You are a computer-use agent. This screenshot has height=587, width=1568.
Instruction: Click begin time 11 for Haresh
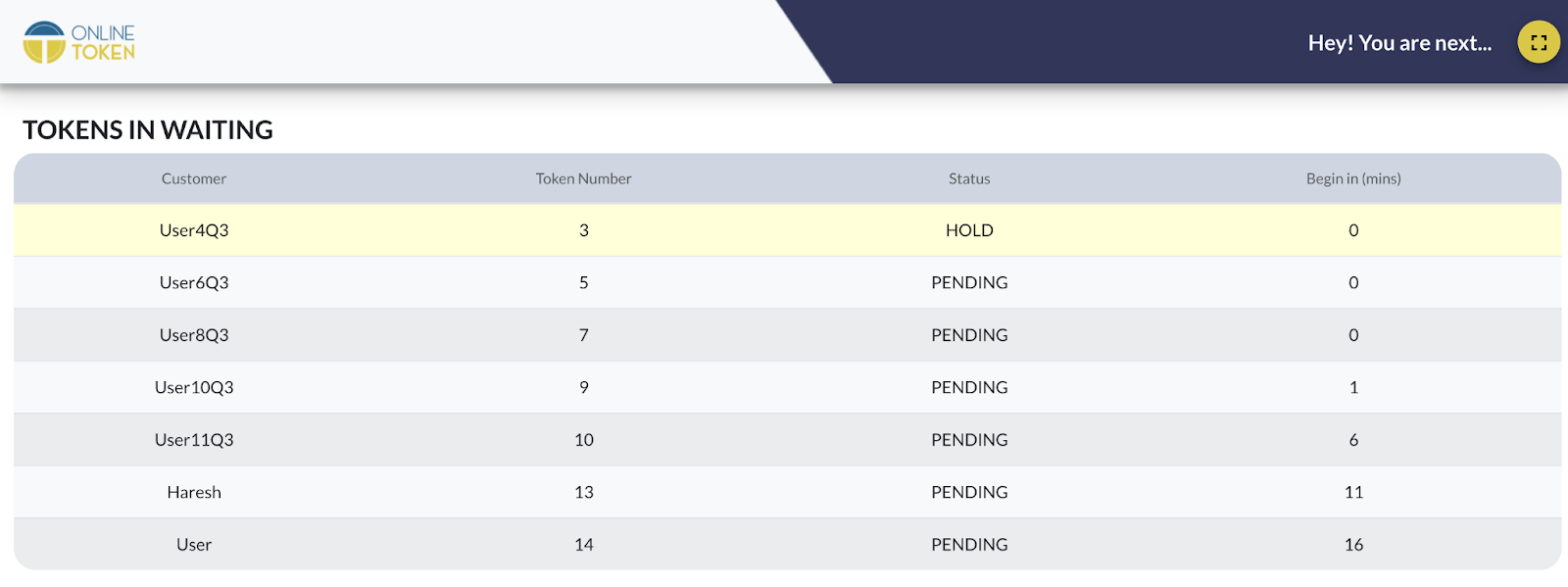[1353, 492]
